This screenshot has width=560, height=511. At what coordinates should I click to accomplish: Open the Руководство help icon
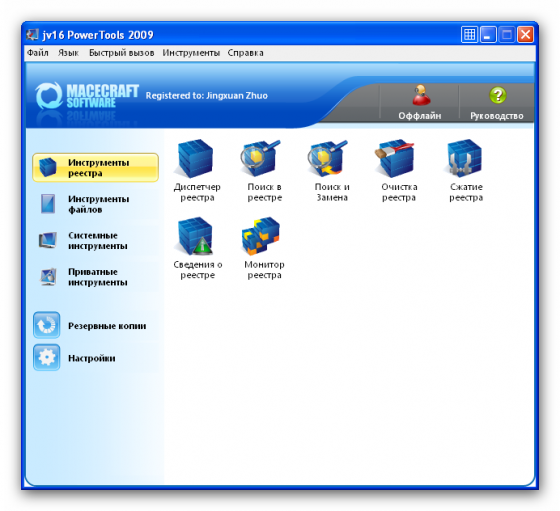(x=496, y=102)
